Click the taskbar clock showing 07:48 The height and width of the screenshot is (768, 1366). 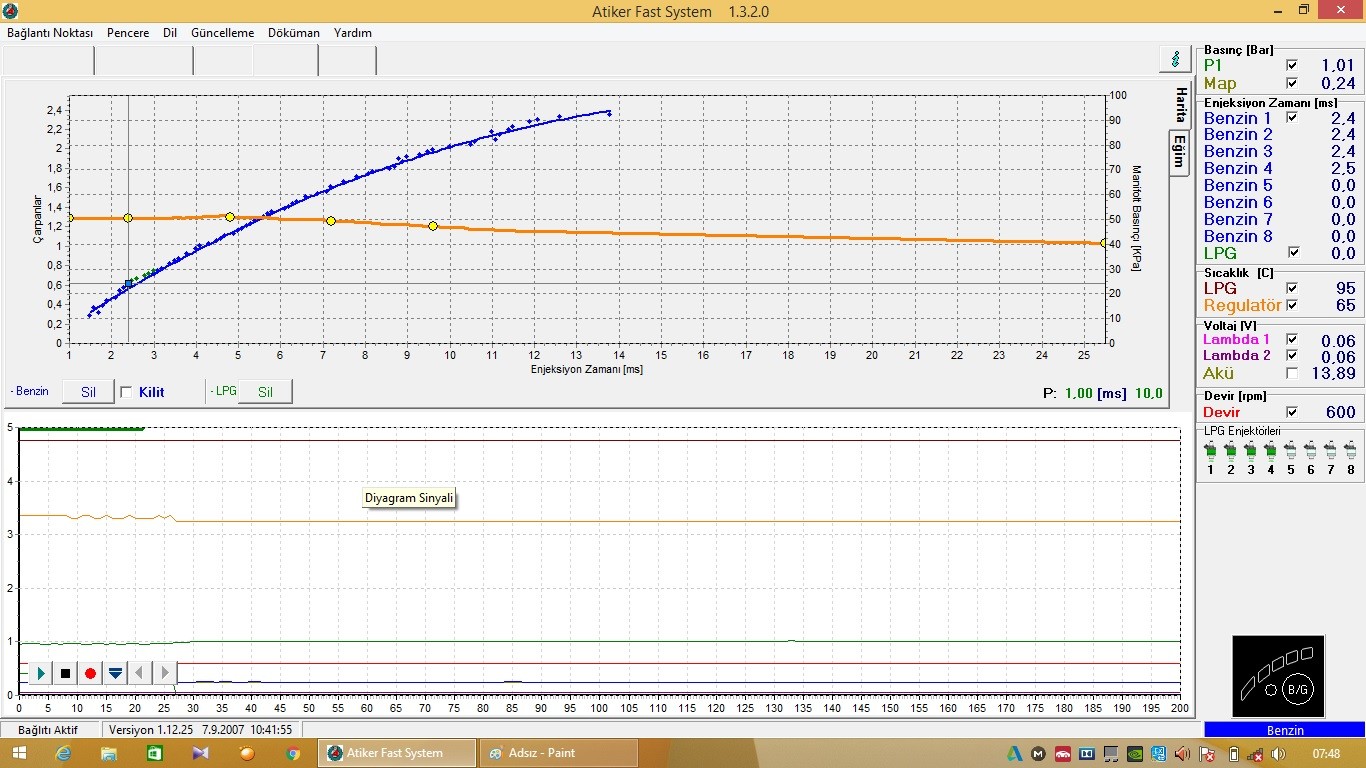(1326, 753)
